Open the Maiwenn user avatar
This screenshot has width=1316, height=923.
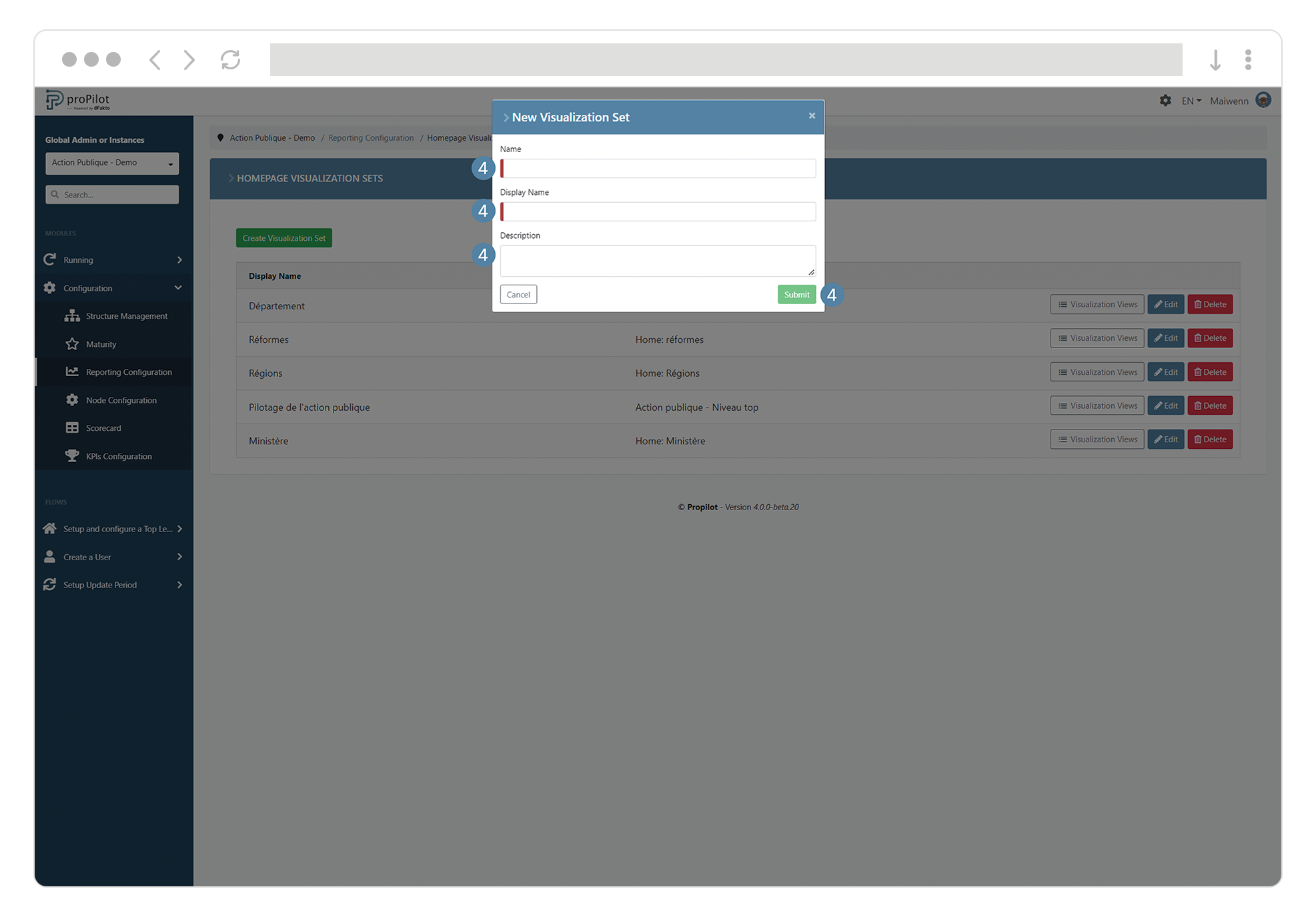(1263, 100)
